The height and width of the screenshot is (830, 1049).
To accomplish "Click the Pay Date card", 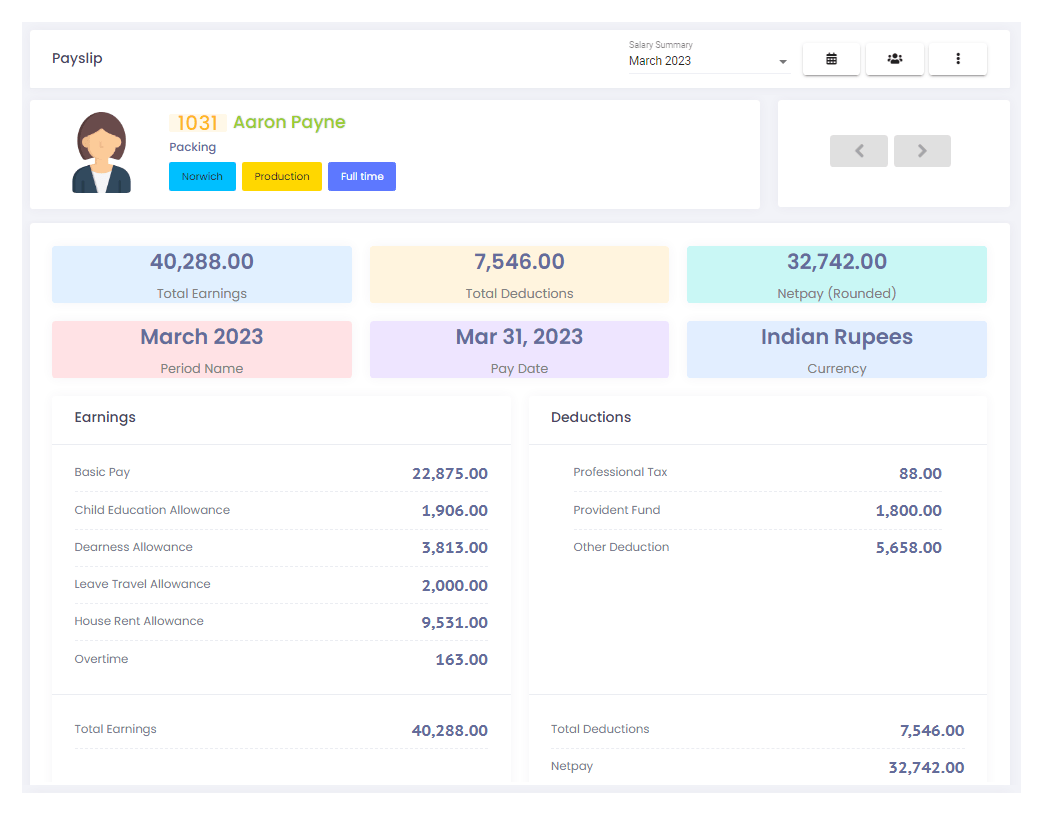I will coord(519,349).
